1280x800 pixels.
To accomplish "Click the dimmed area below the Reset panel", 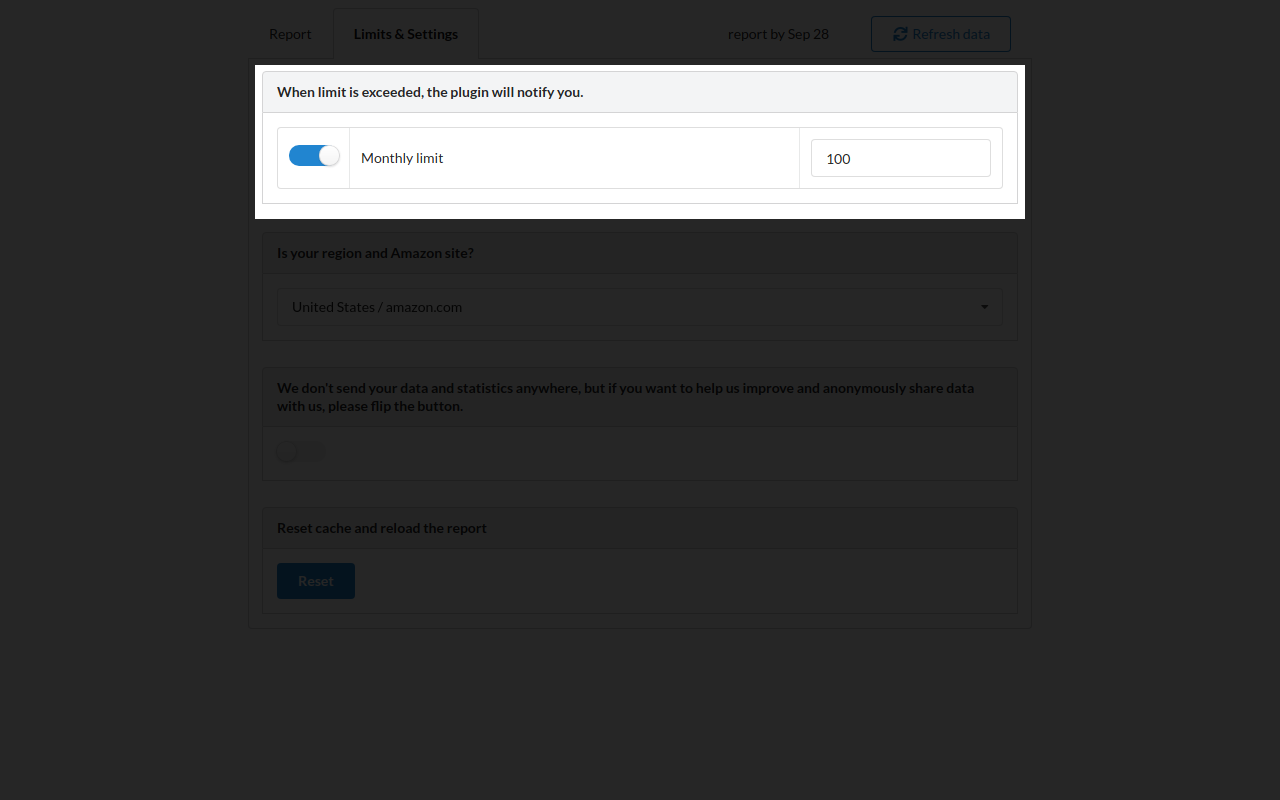I will point(640,710).
